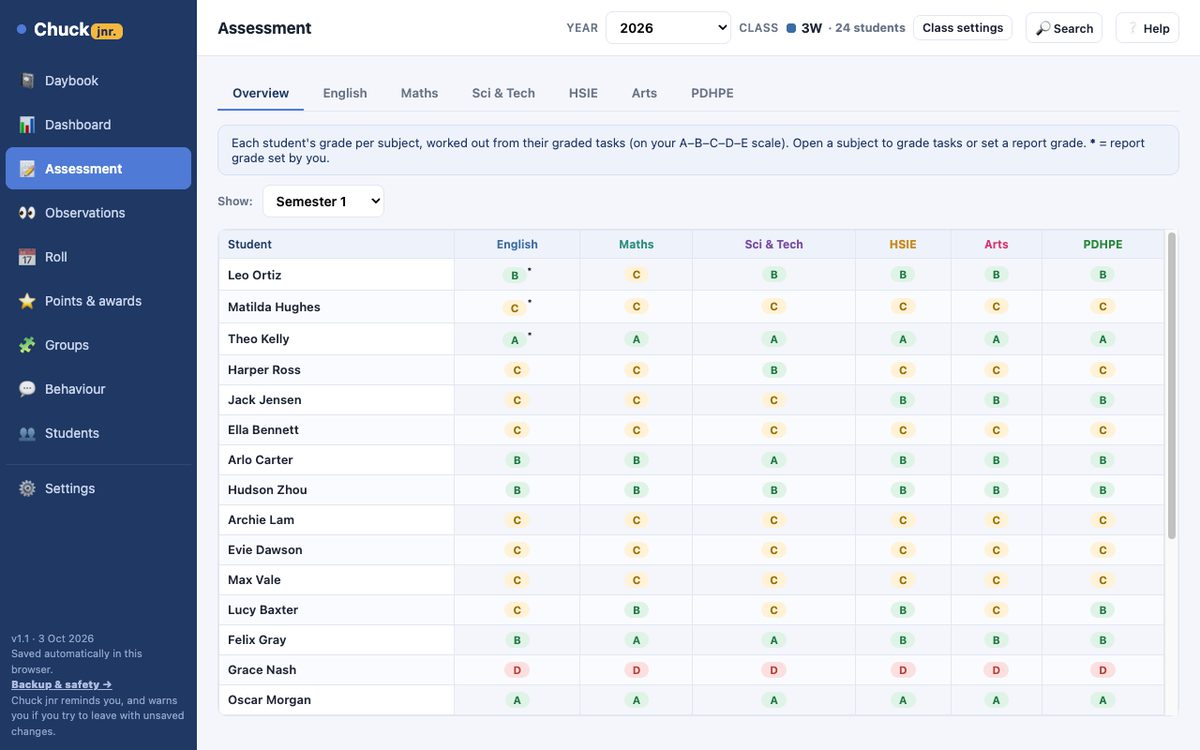Image resolution: width=1200 pixels, height=750 pixels.
Task: Click the Search button label
Action: point(1073,29)
